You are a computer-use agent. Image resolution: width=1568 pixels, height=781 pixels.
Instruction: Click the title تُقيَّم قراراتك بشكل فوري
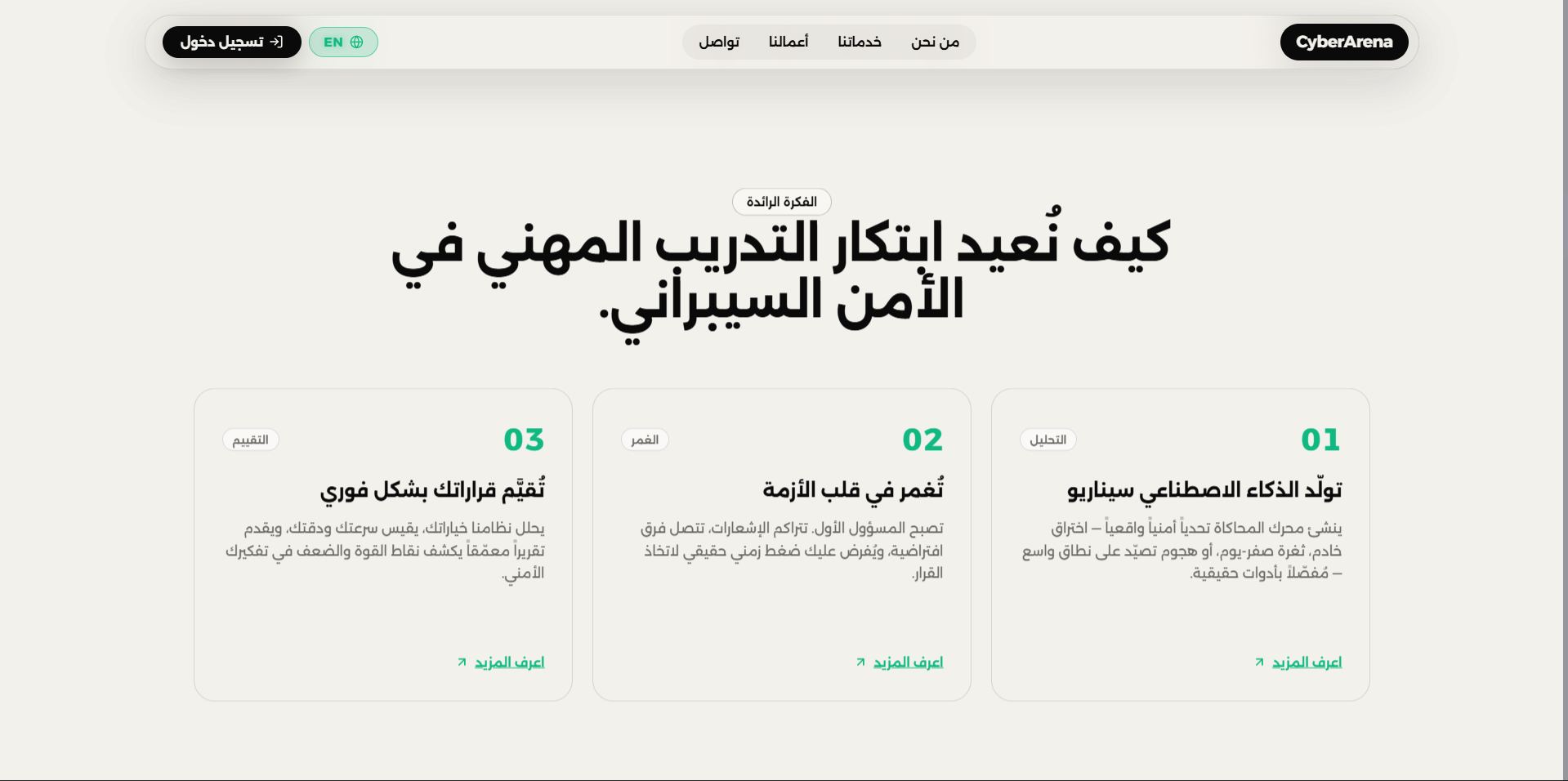point(432,490)
